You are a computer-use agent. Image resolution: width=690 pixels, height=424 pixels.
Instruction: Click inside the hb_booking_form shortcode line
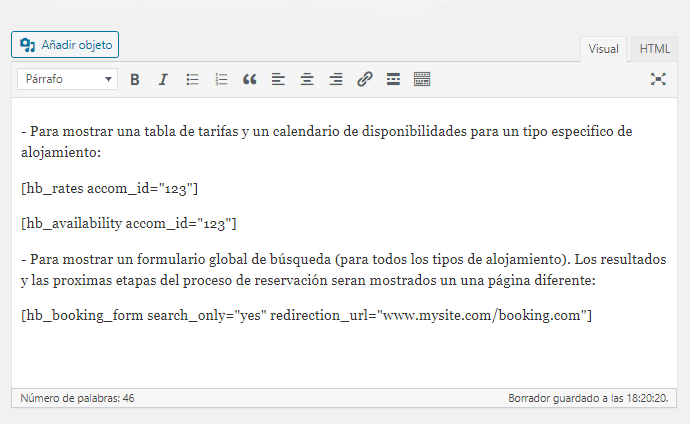tap(306, 316)
